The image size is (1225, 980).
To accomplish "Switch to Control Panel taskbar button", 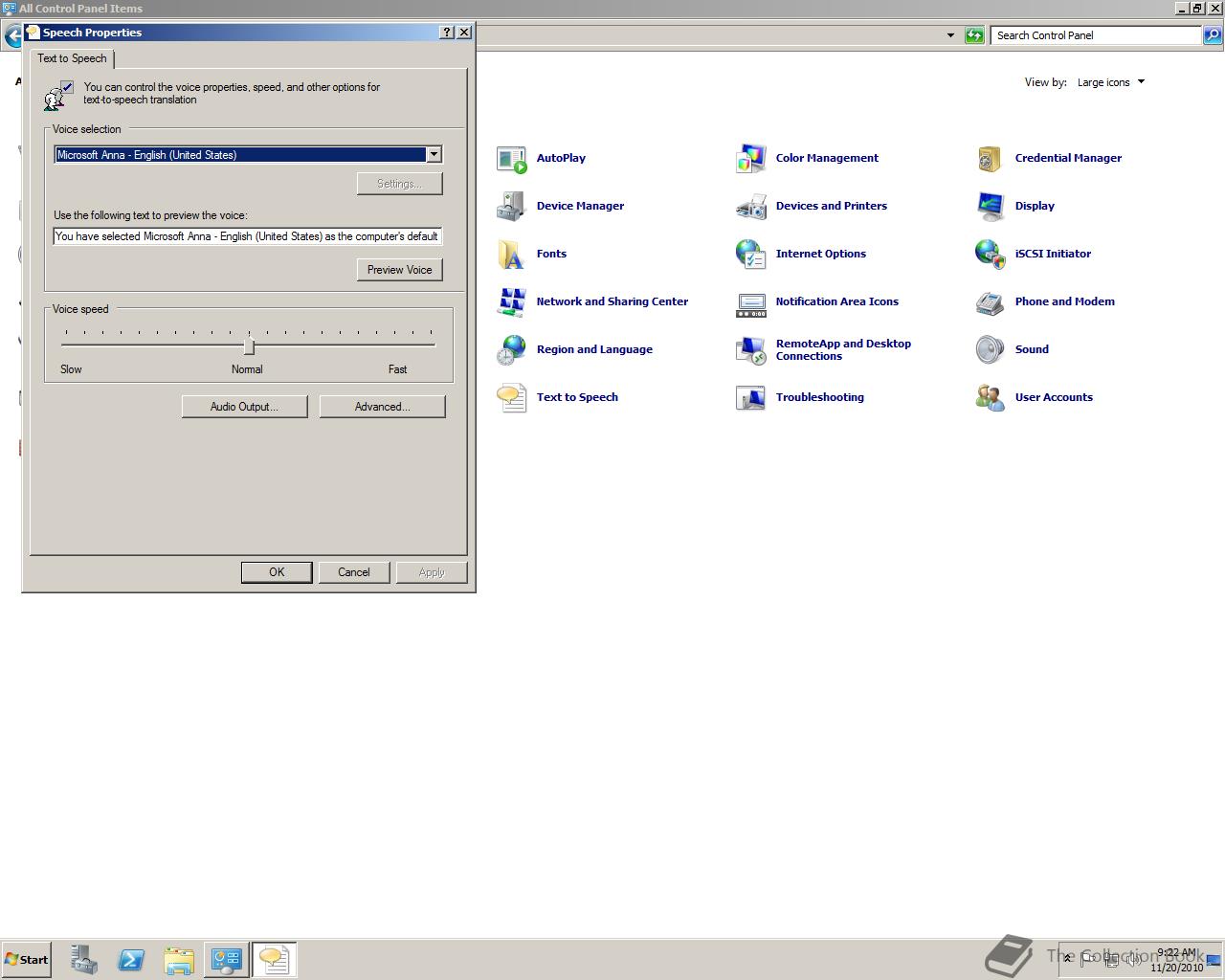I will (x=227, y=960).
